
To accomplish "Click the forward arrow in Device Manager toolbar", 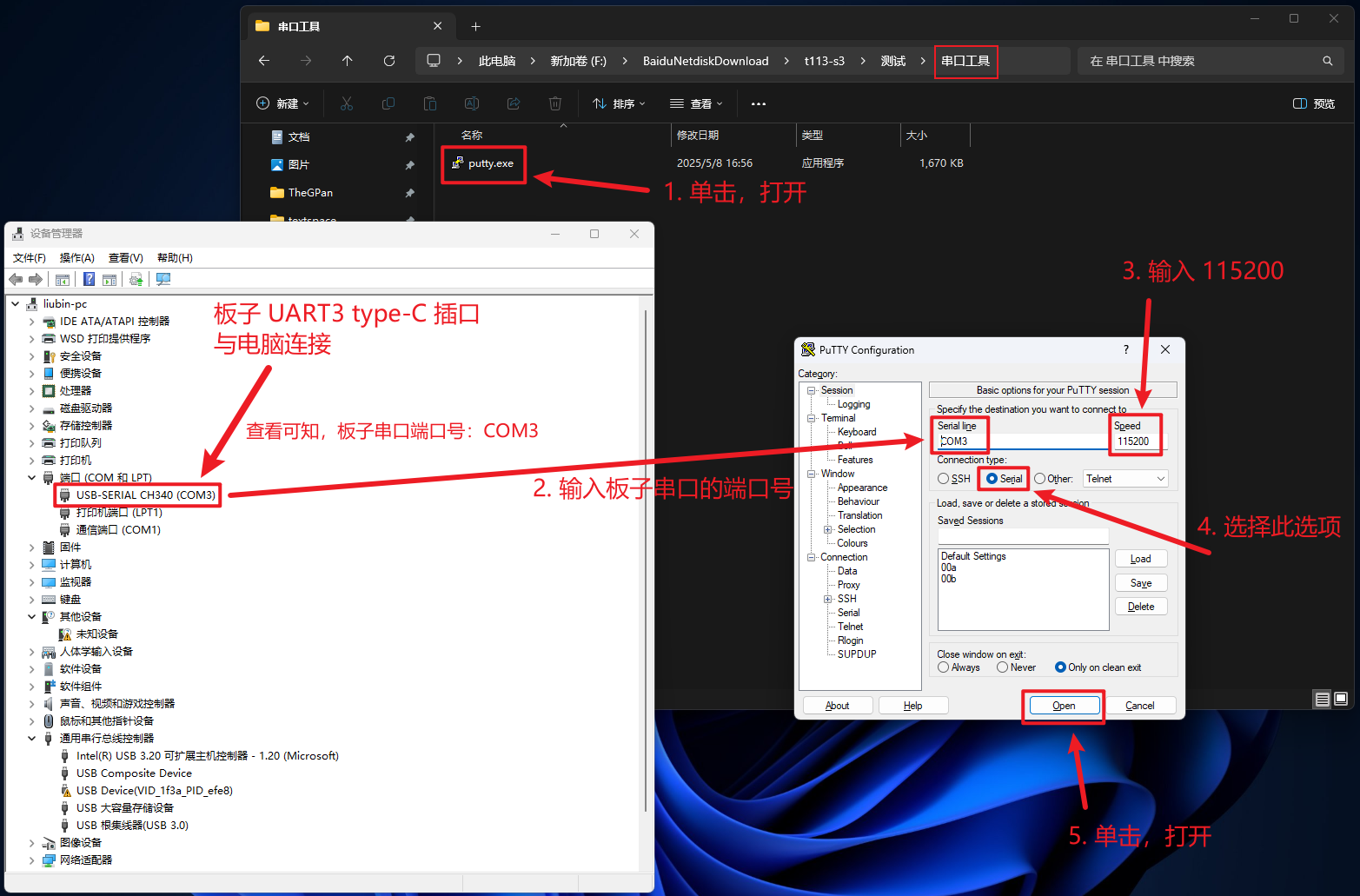I will (36, 279).
